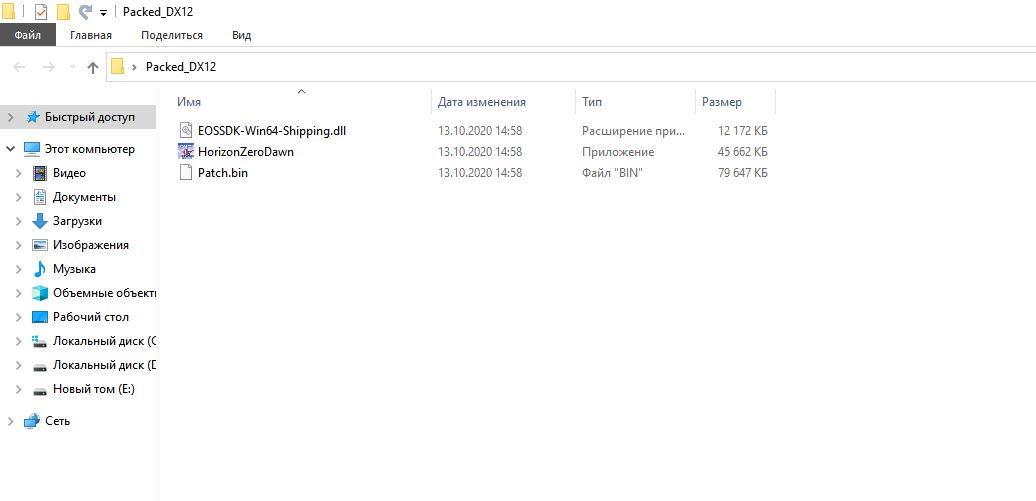Image resolution: width=1036 pixels, height=501 pixels.
Task: Expand the Сеть tree node
Action: click(10, 421)
